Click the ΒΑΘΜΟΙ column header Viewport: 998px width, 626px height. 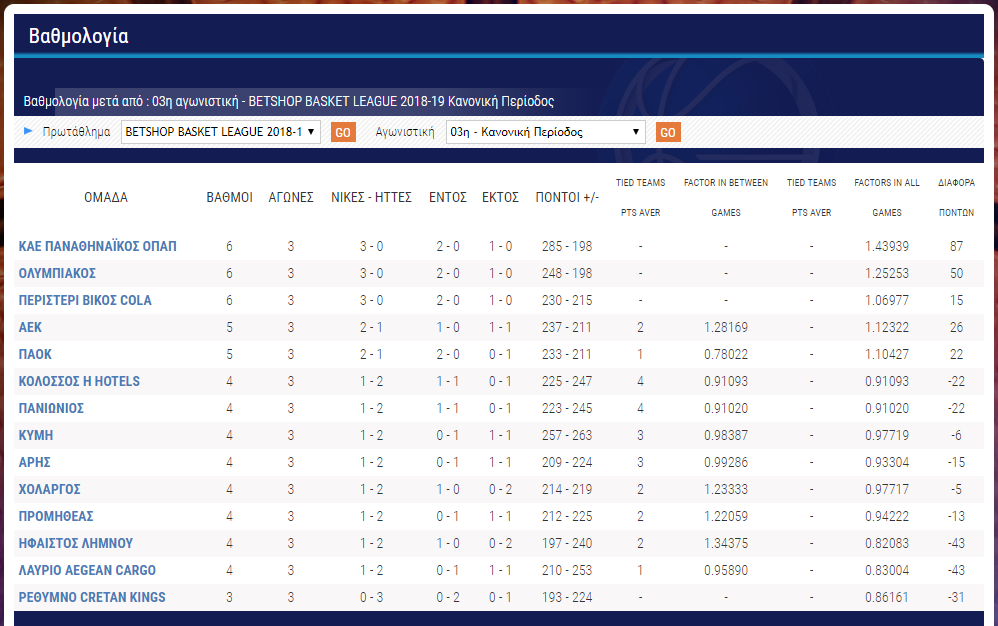coord(229,198)
